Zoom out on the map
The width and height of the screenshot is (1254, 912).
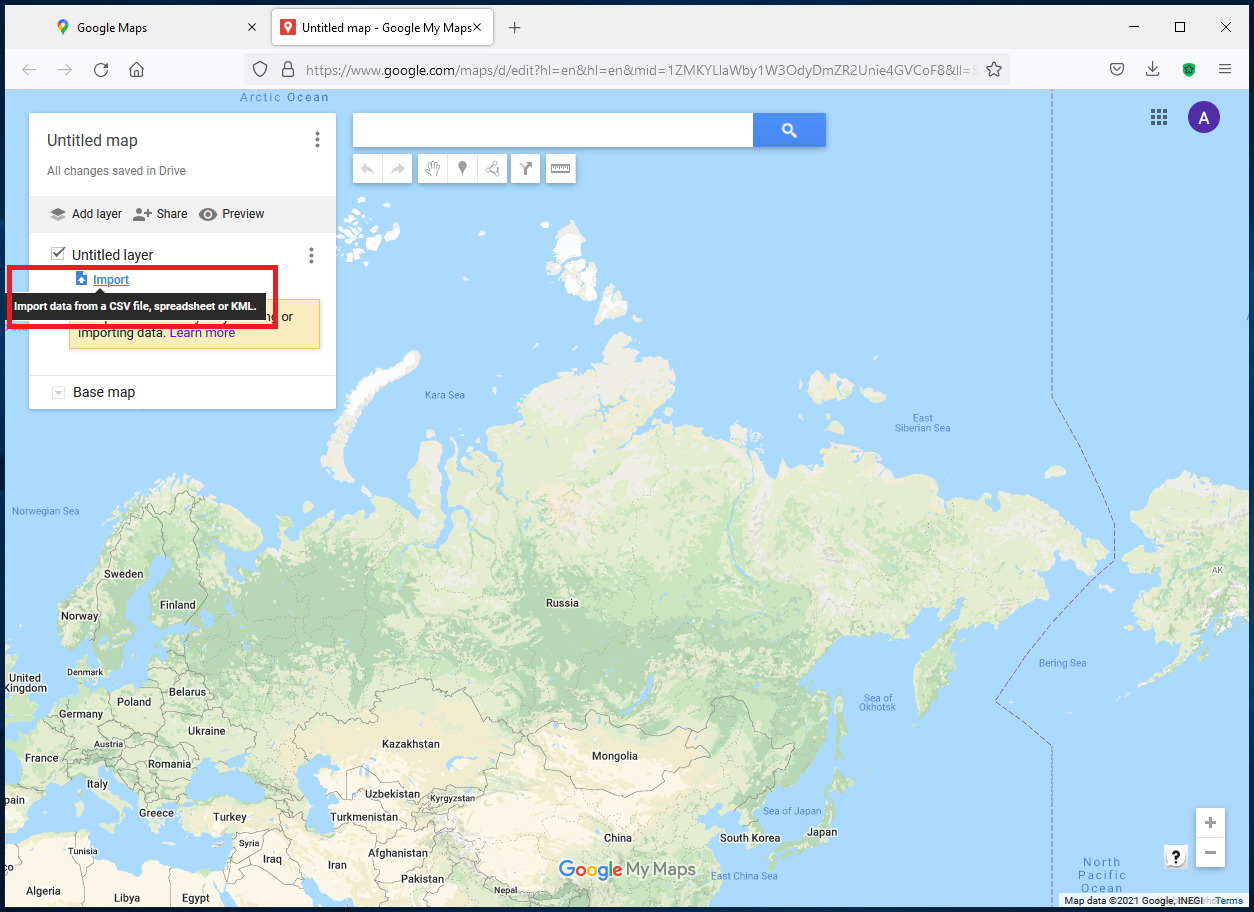1210,853
